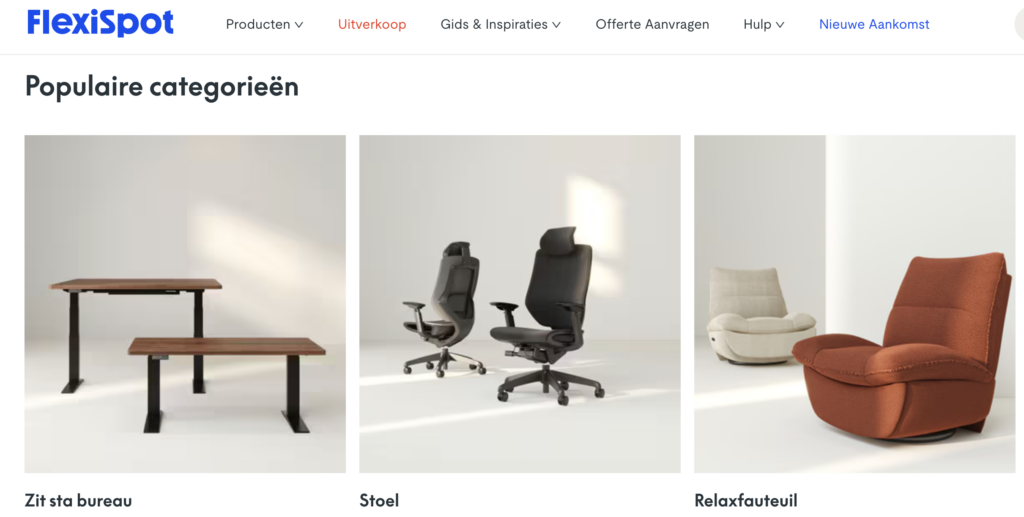Screen dimensions: 1024x517
Task: Expand the Producten dropdown menu
Action: [264, 24]
